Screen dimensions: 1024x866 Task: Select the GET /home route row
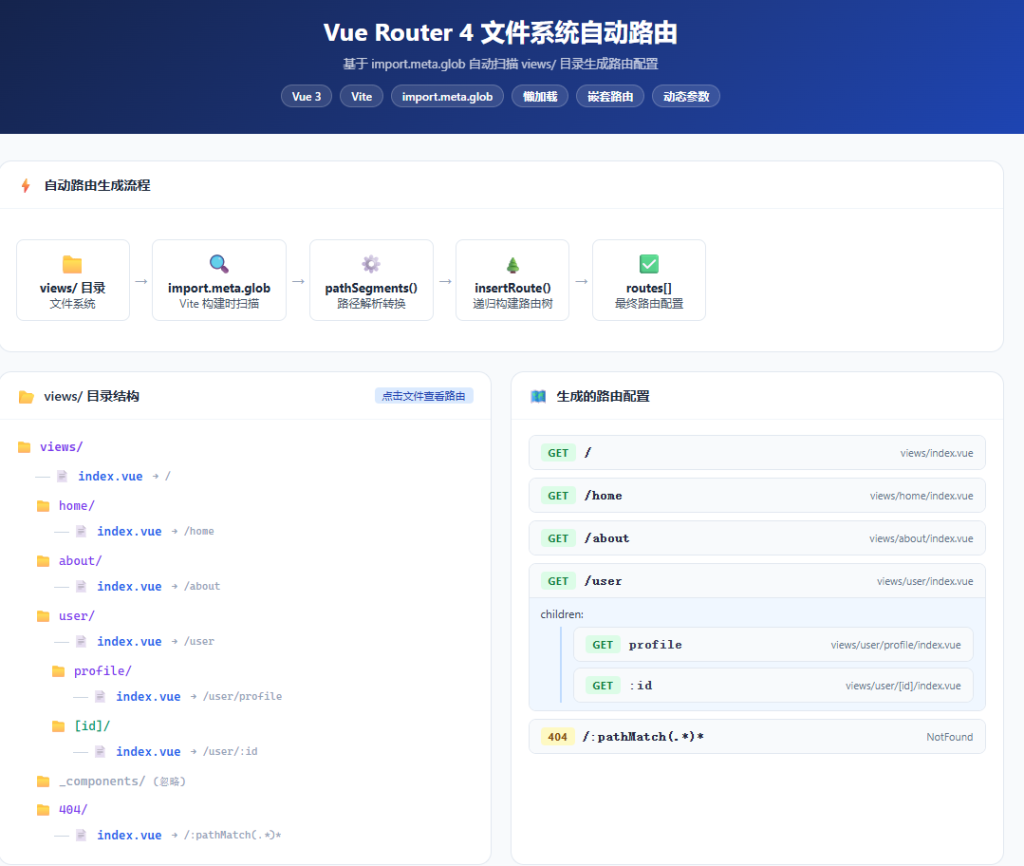(757, 495)
